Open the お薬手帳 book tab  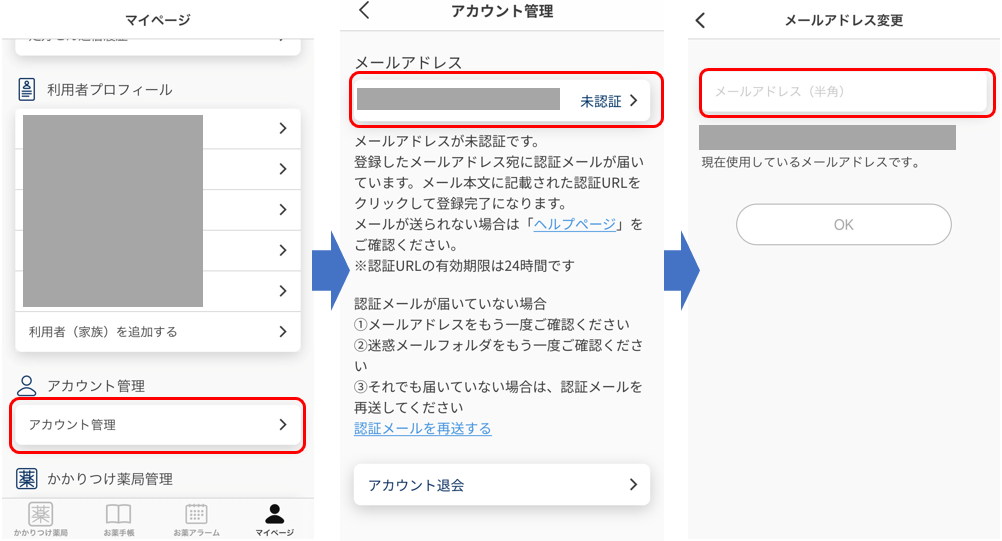pyautogui.click(x=119, y=519)
